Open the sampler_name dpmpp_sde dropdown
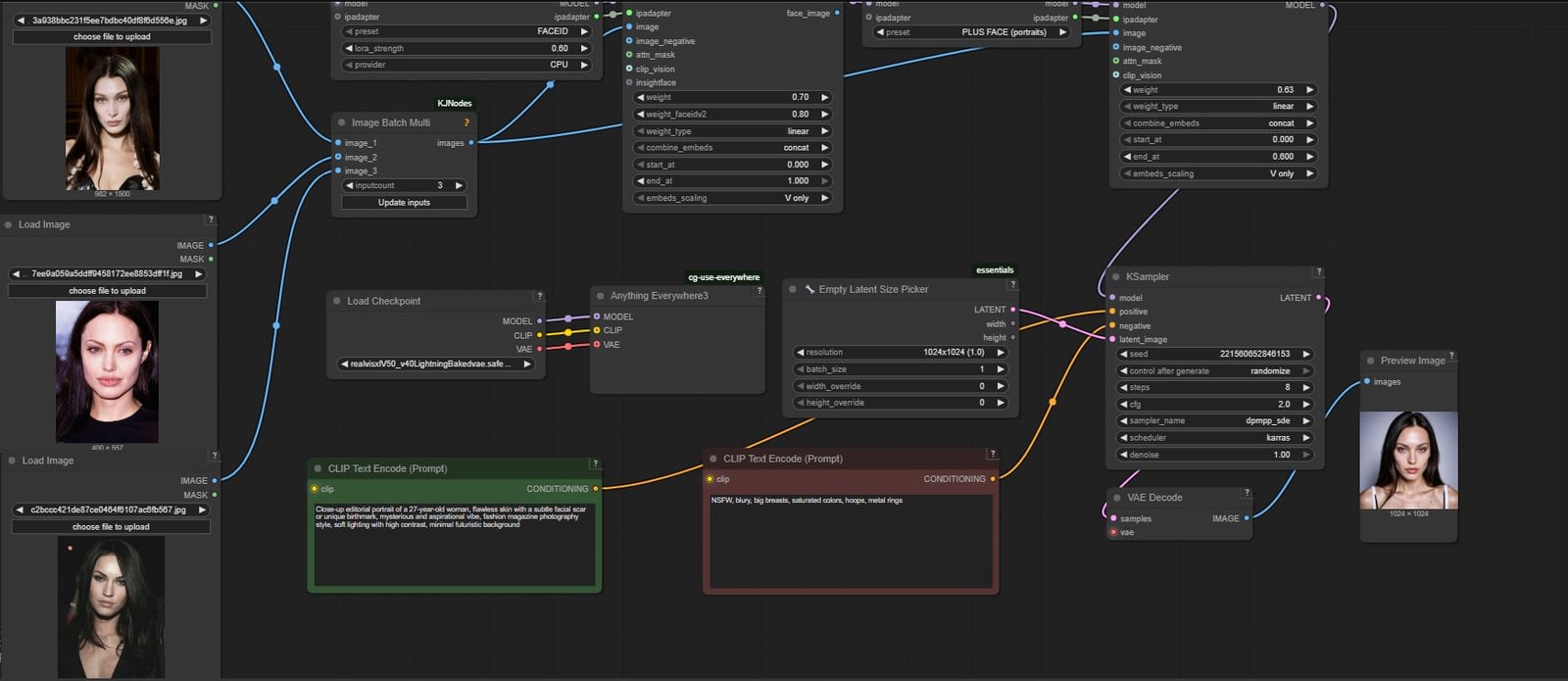The width and height of the screenshot is (1568, 681). coord(1215,421)
